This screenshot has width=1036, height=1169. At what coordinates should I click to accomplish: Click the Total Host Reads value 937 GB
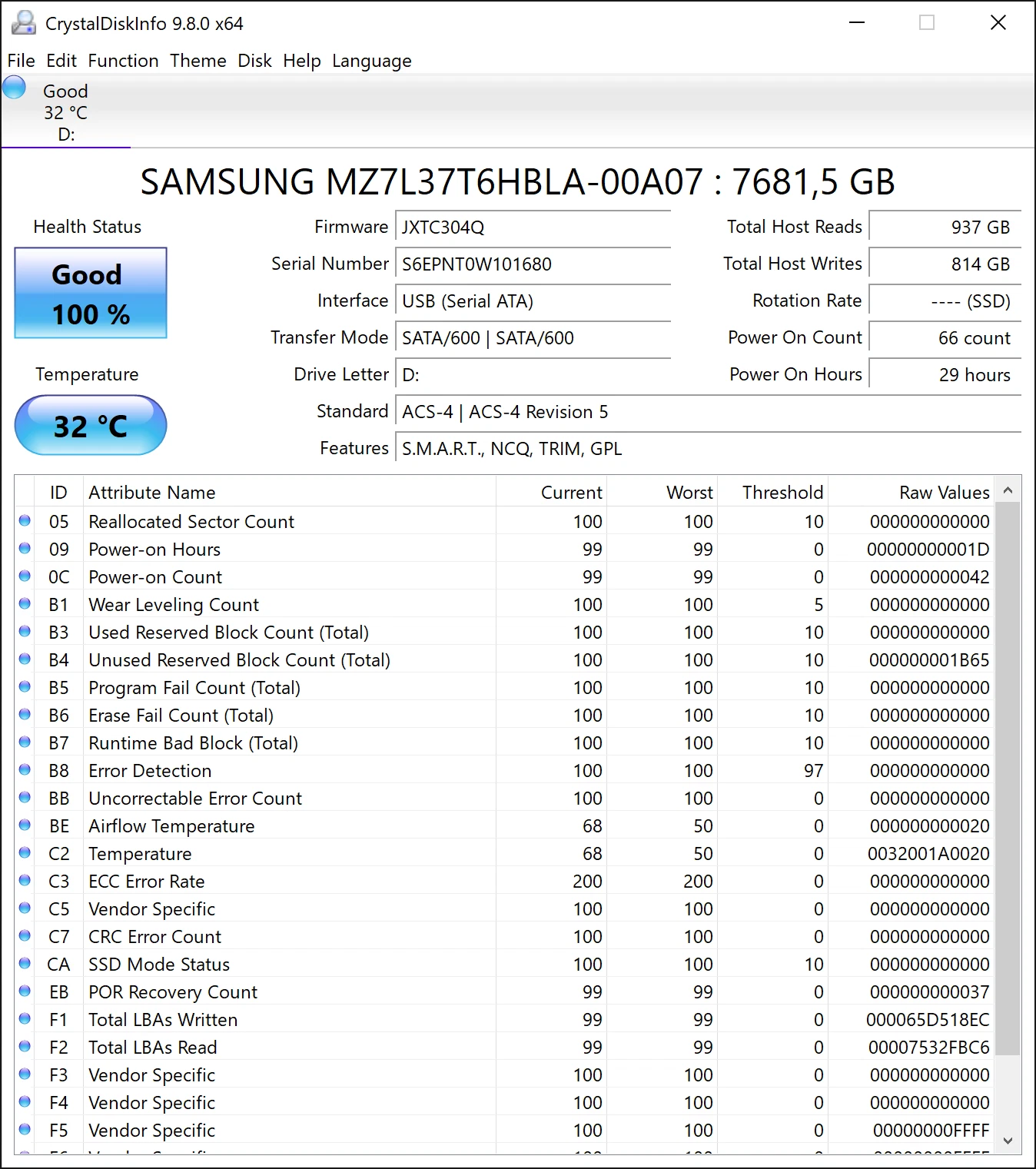pos(945,227)
